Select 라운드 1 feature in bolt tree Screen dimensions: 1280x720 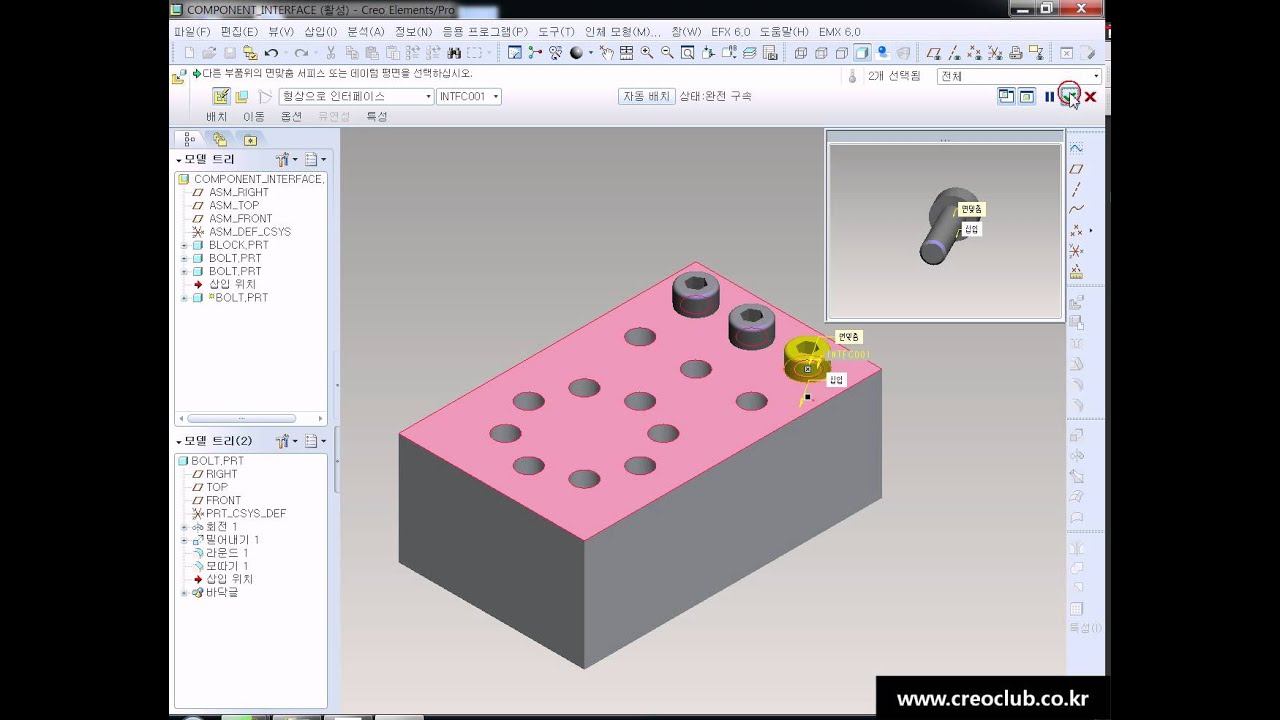[227, 553]
